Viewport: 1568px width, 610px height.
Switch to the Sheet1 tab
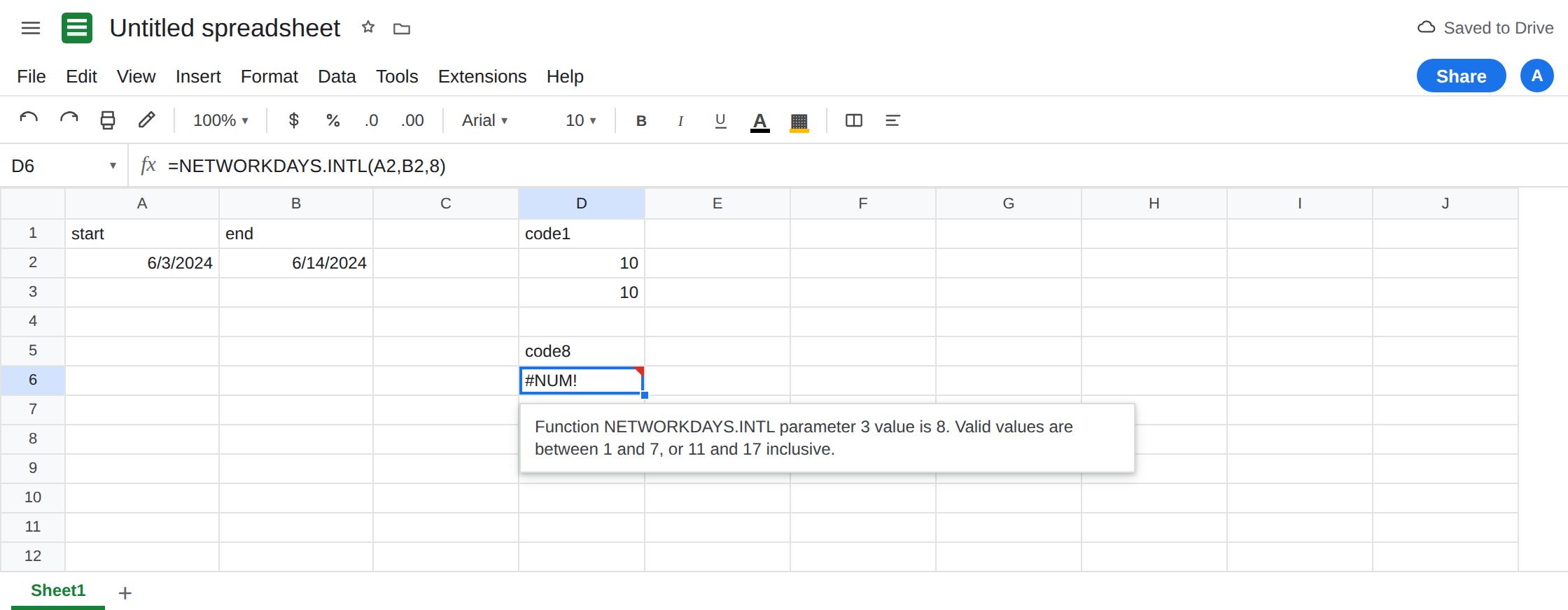(58, 591)
